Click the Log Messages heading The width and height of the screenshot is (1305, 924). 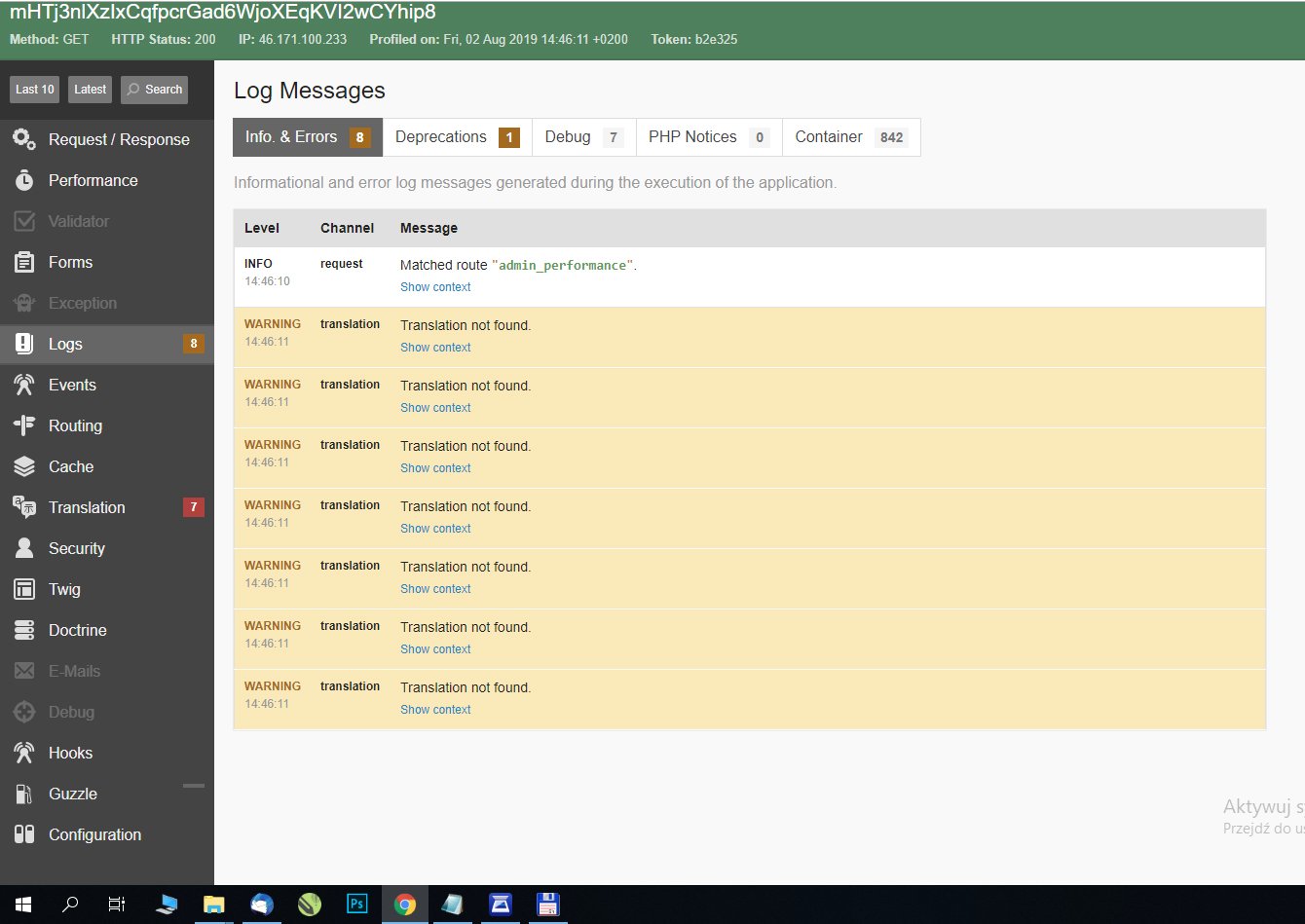tap(310, 91)
